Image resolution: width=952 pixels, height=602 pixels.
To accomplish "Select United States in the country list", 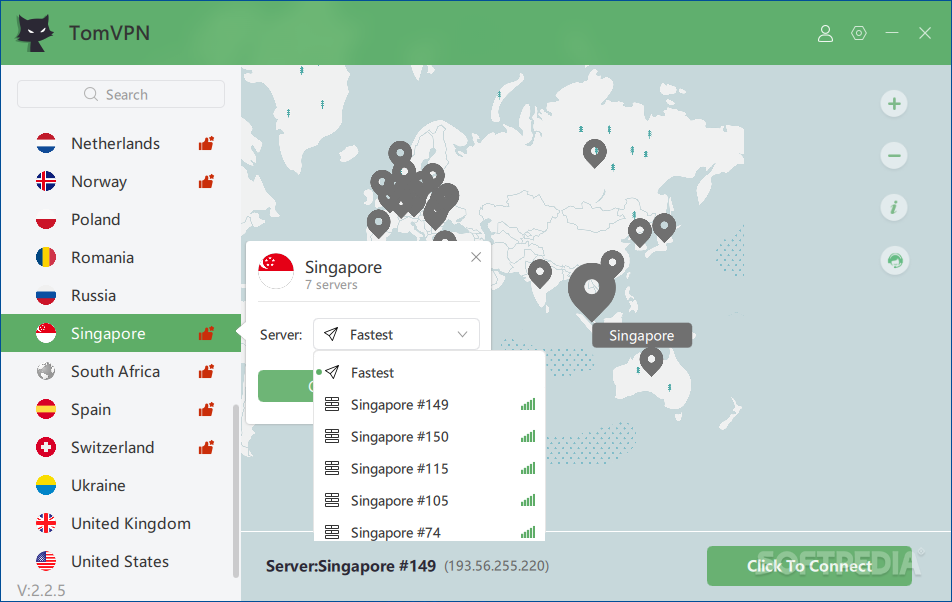I will tap(121, 561).
